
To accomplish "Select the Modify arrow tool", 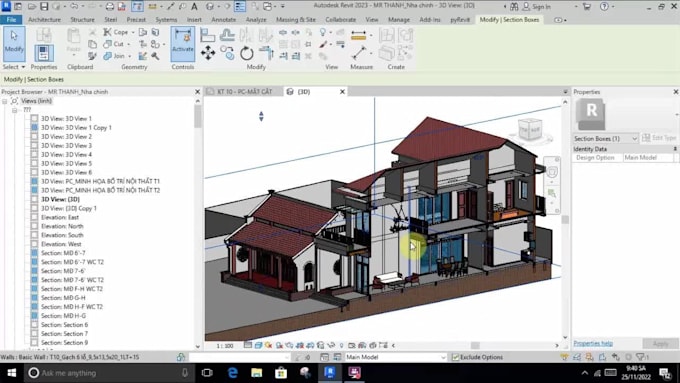I will coord(14,43).
